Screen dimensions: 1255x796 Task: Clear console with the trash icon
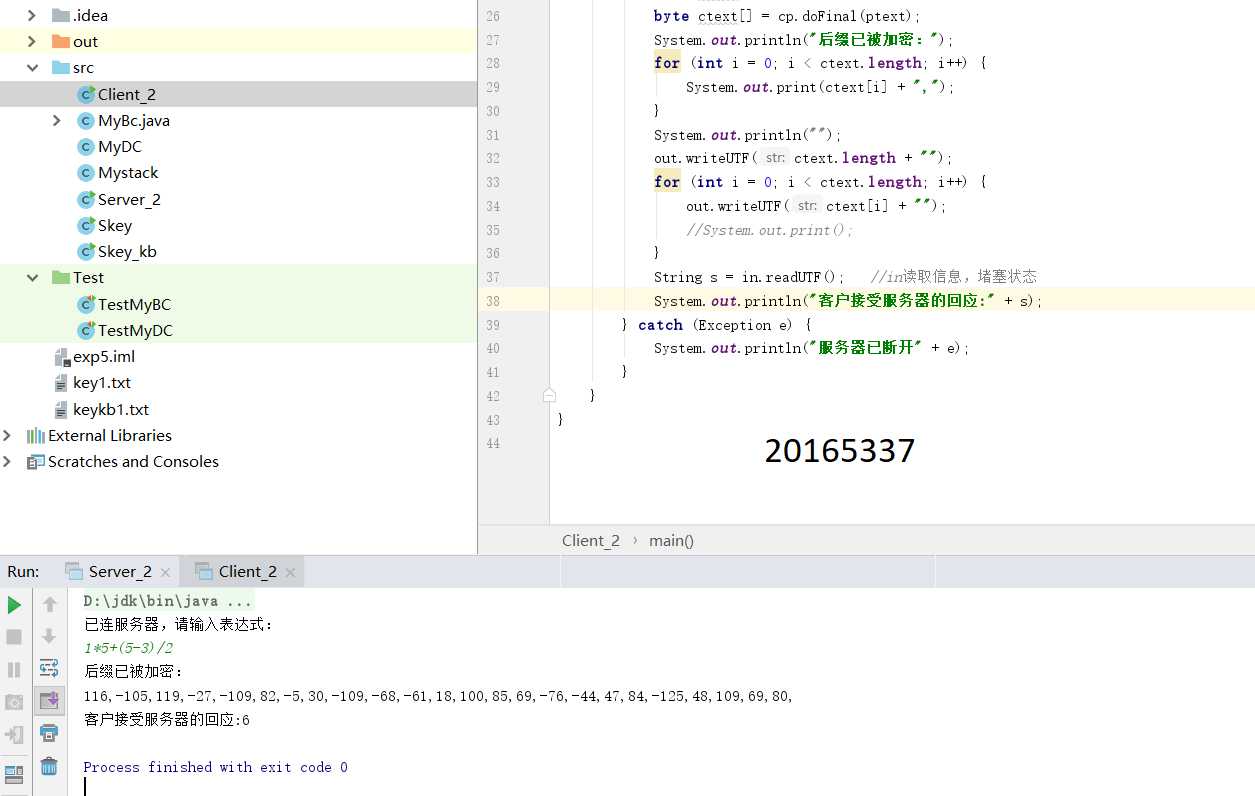(49, 767)
